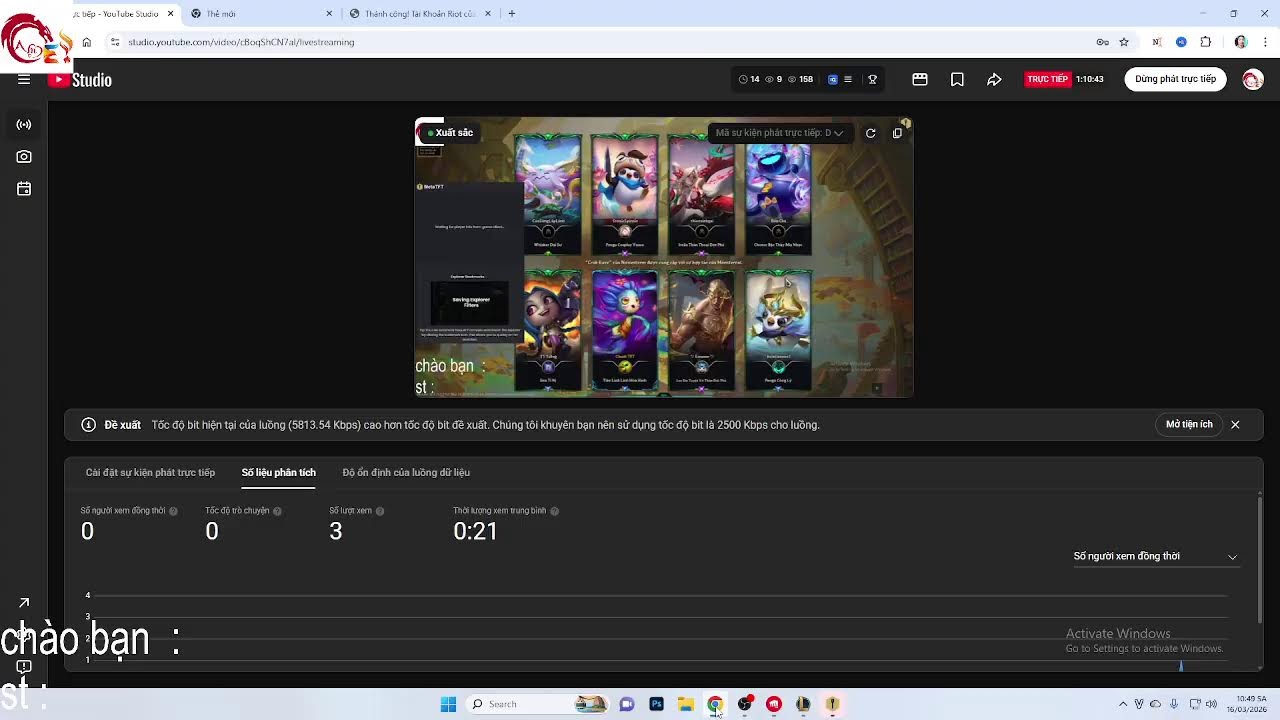The width and height of the screenshot is (1280, 720).
Task: Click the TRỰC TIẾP live badge
Action: (1047, 79)
